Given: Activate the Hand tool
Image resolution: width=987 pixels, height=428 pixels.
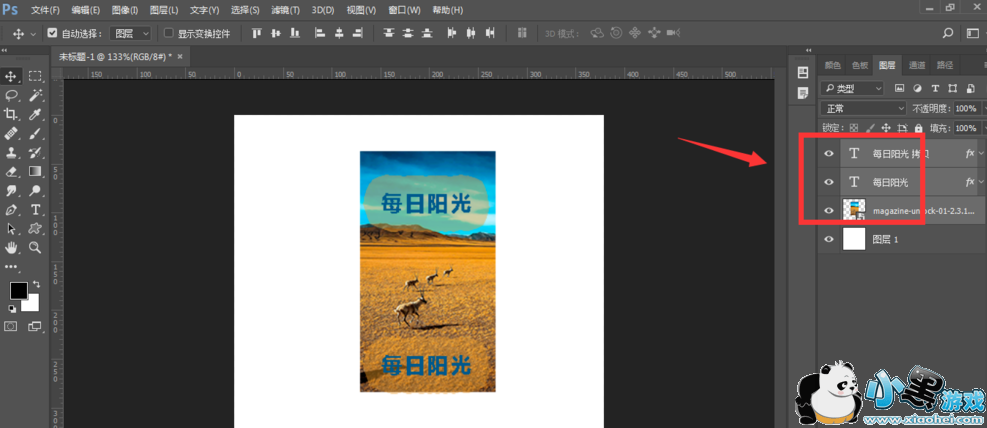Looking at the screenshot, I should tap(12, 247).
